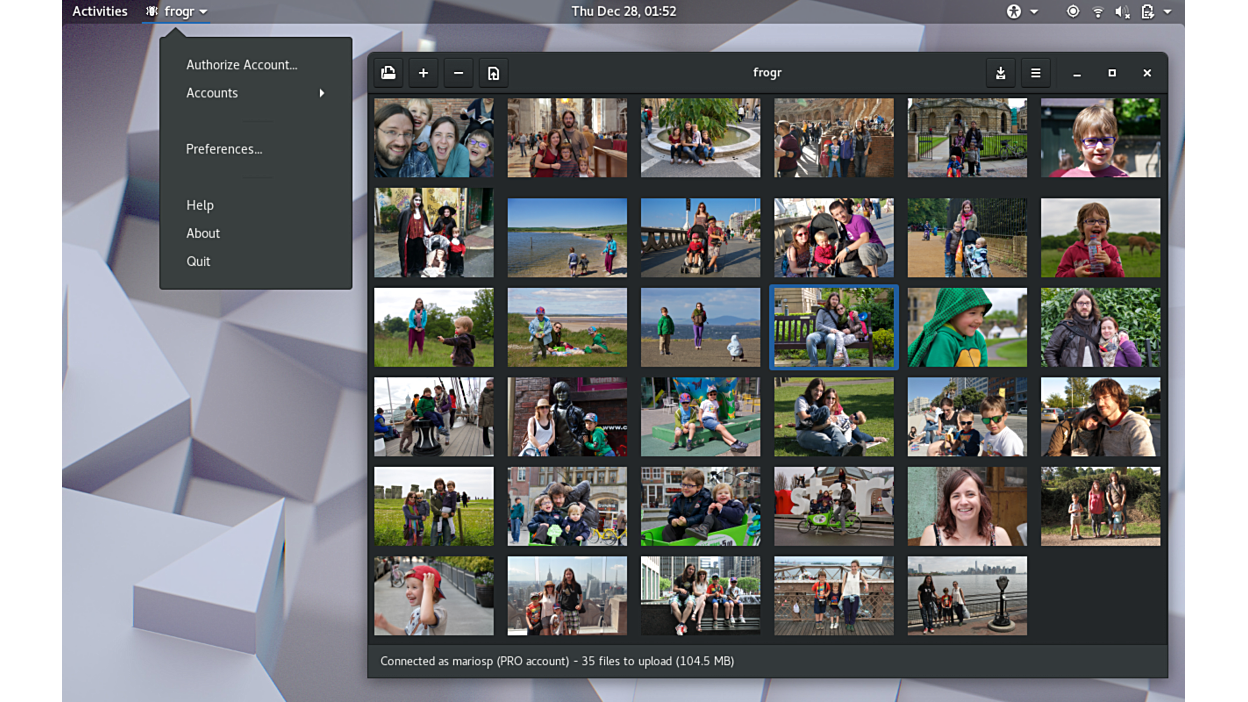Select Help in the app menu

coord(200,205)
